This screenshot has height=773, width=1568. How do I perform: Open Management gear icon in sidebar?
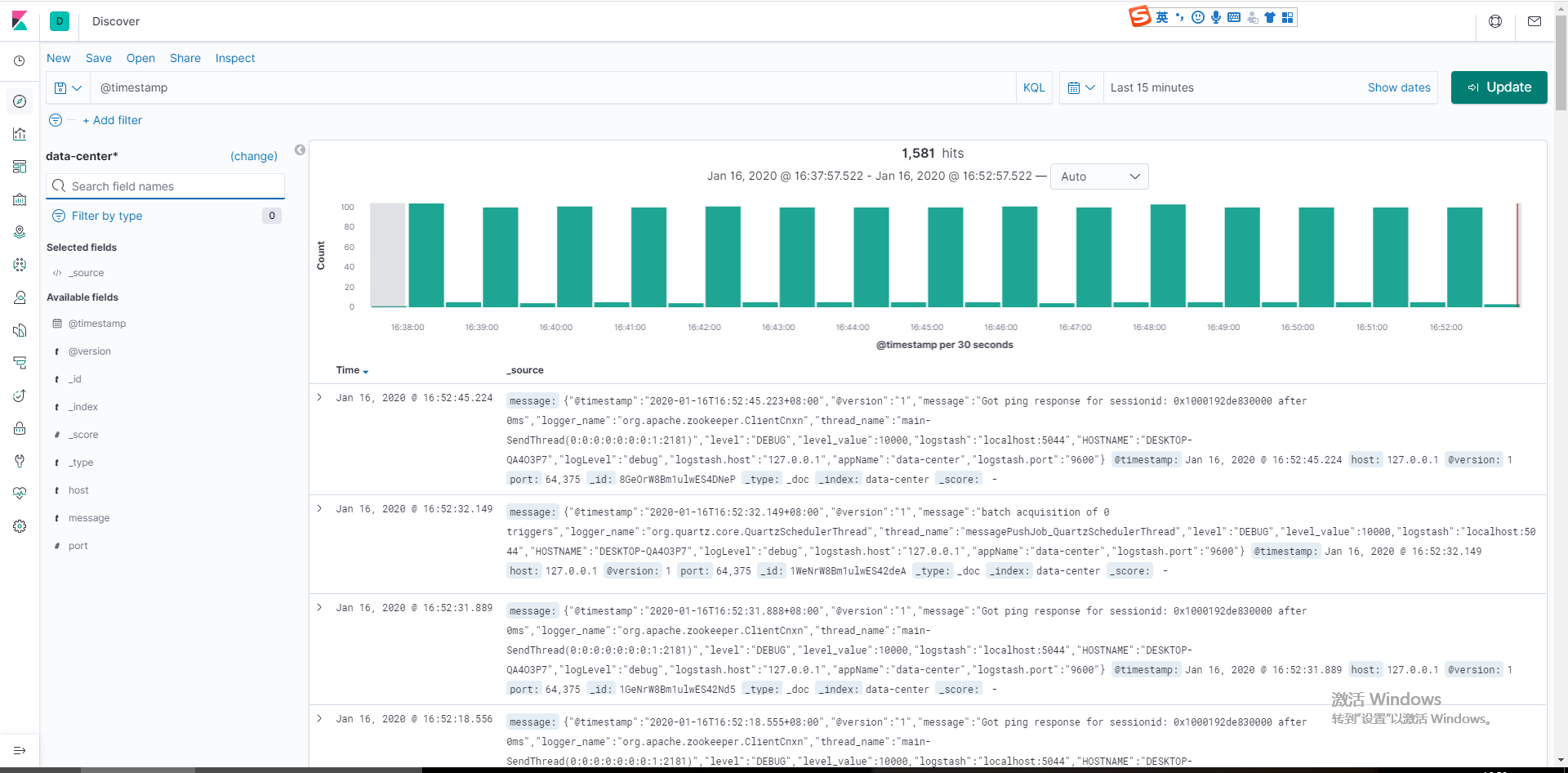click(20, 526)
